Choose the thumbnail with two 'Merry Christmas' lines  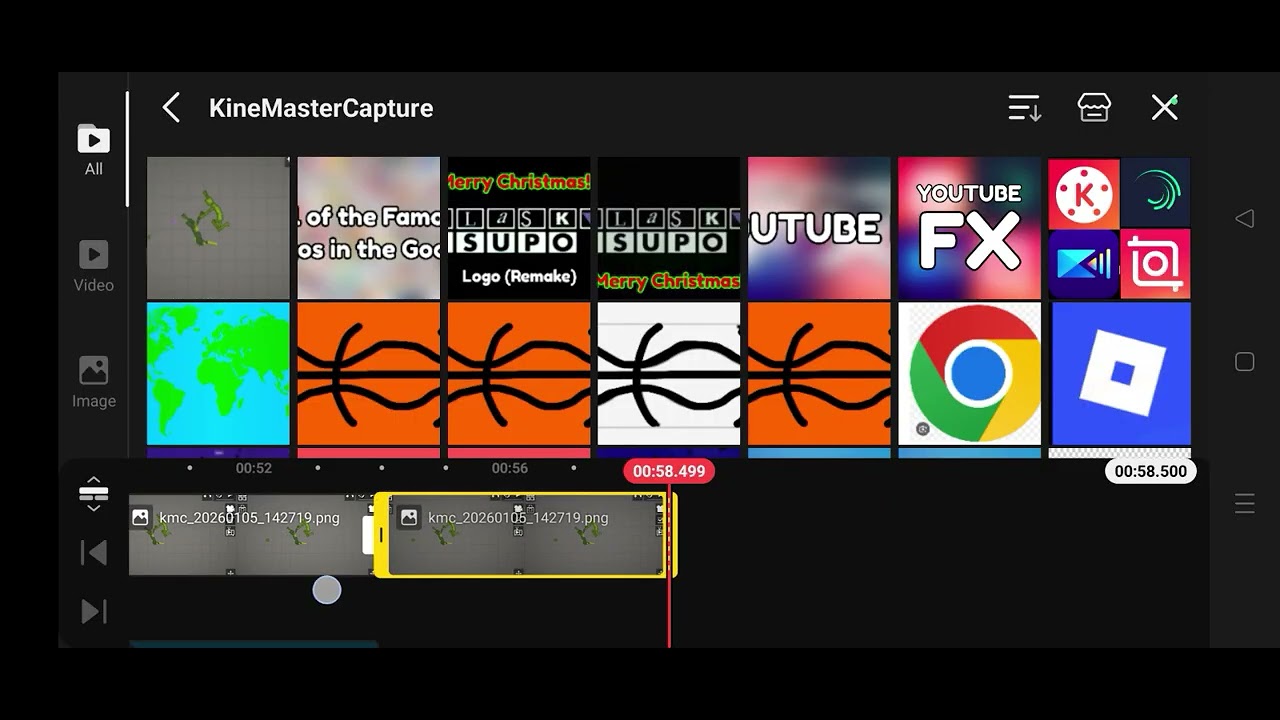click(x=668, y=228)
